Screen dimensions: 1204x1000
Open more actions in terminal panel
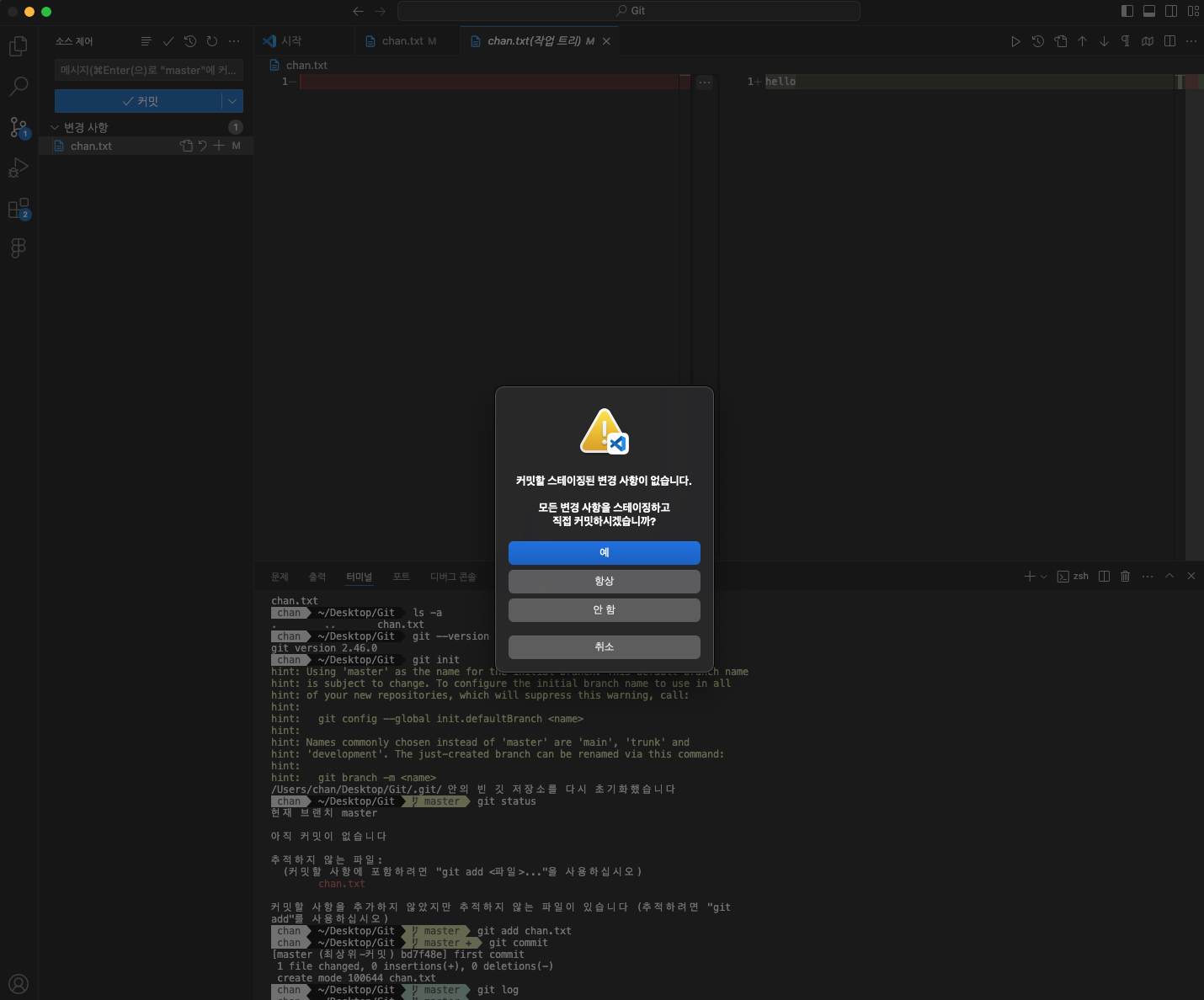pos(1148,577)
